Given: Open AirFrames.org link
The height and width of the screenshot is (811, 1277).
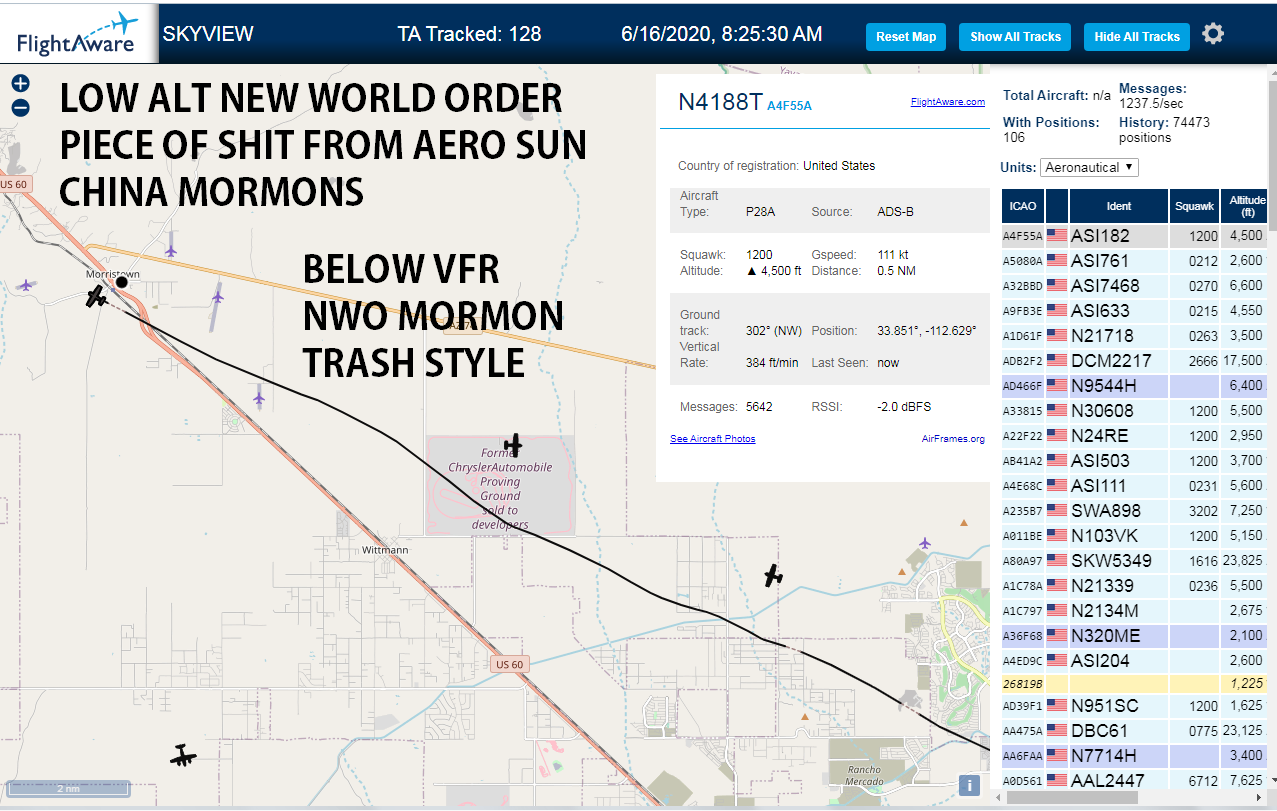Looking at the screenshot, I should [x=953, y=439].
